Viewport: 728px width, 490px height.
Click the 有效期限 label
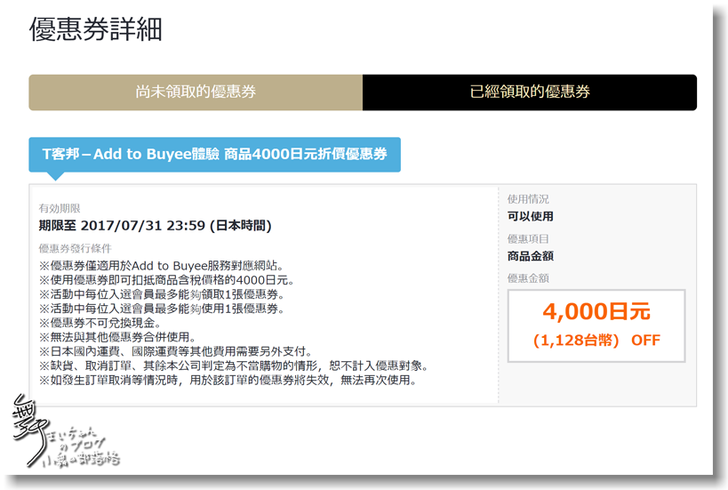[x=59, y=208]
